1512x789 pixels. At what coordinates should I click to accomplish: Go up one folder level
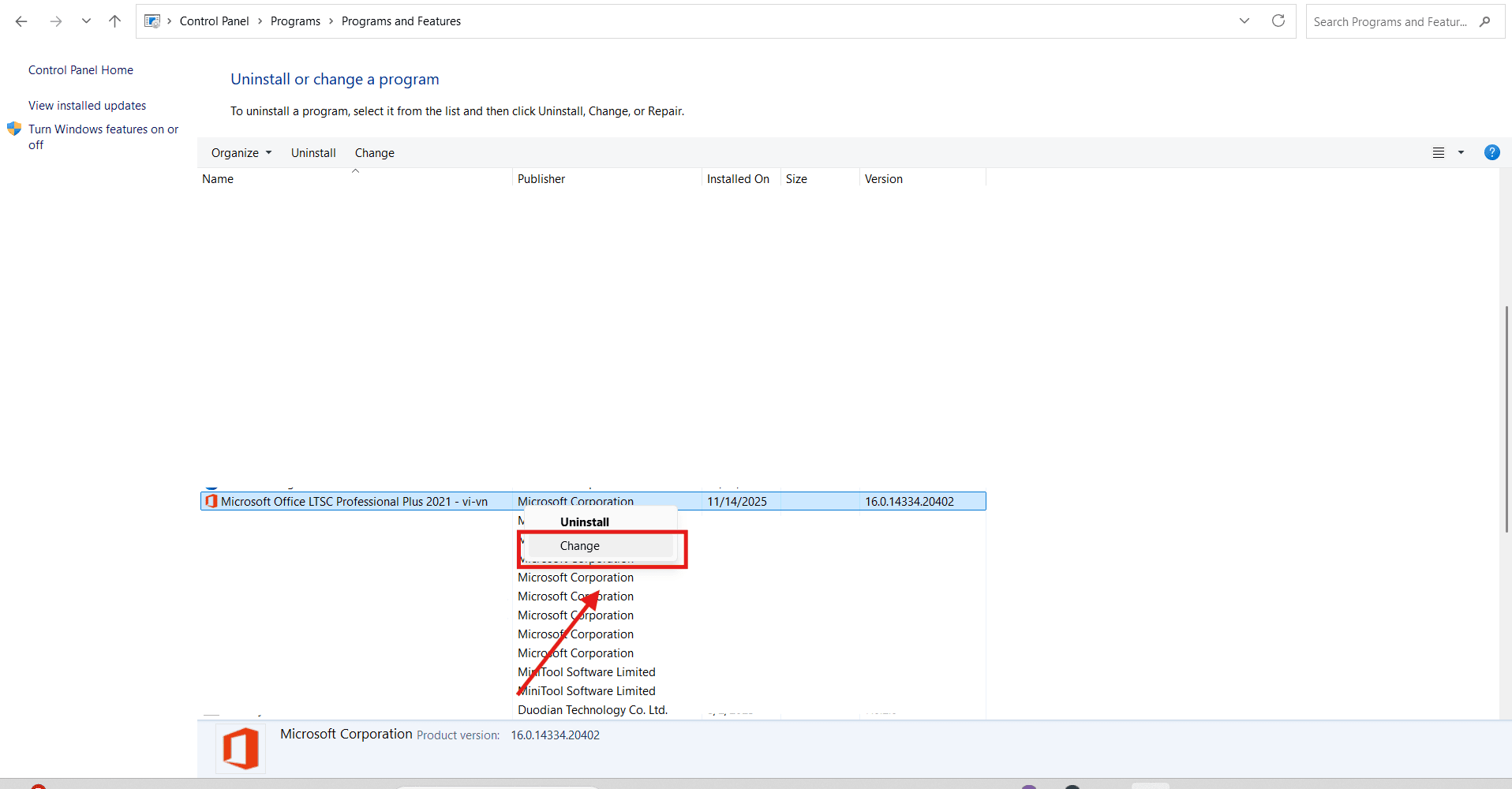[x=115, y=21]
